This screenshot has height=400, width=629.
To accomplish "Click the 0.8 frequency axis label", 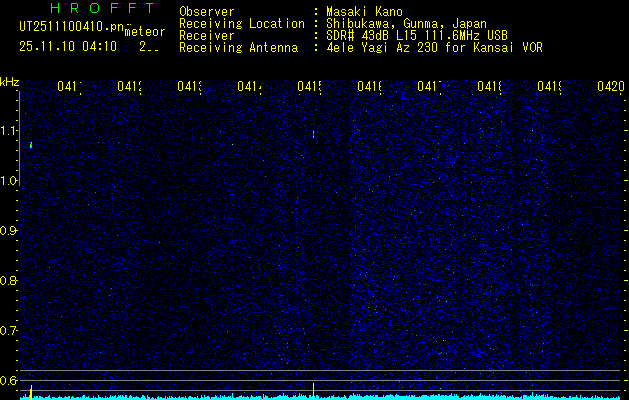I will [x=9, y=280].
